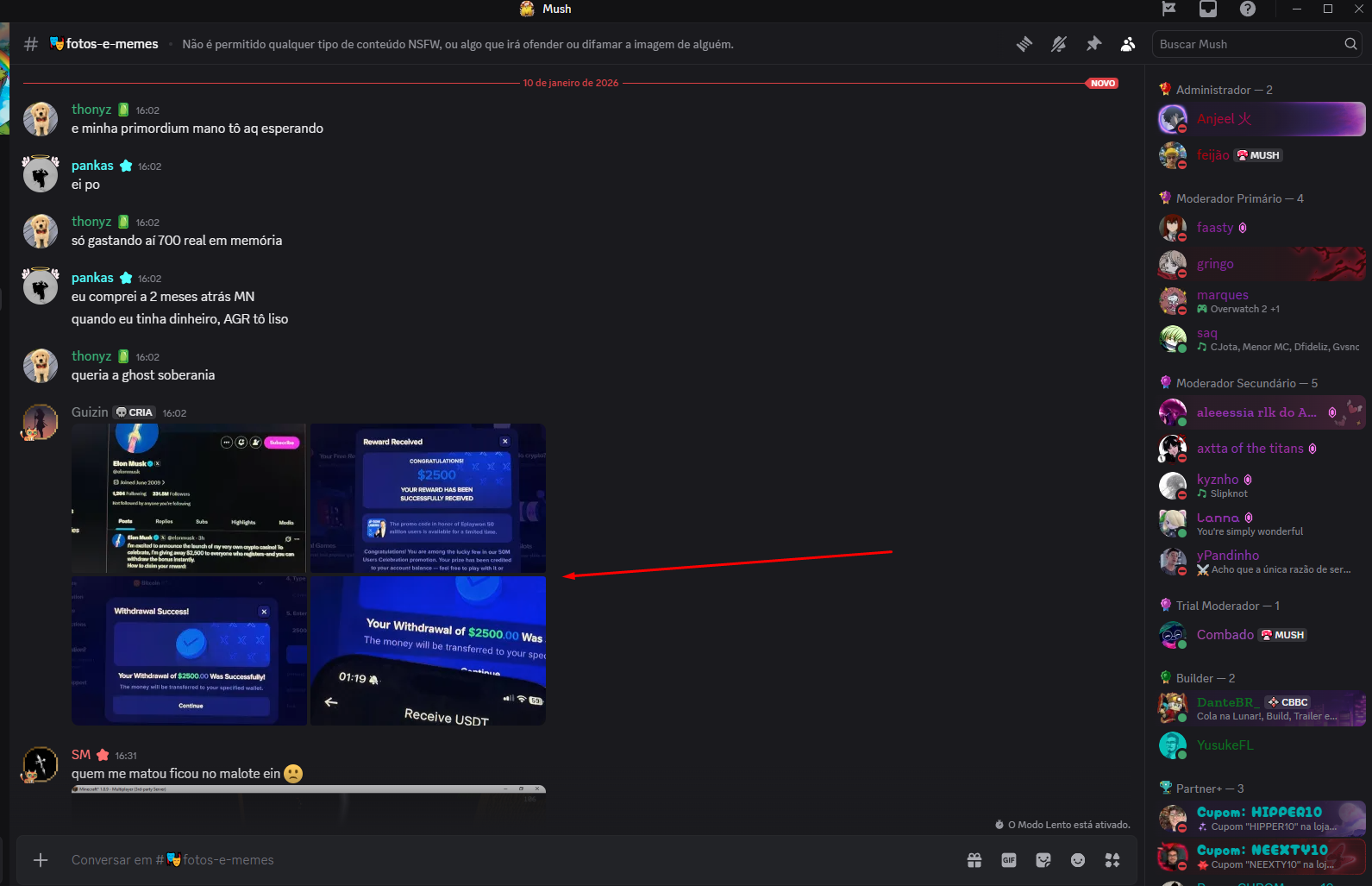Click the 'Administrador — 2' role header
The height and width of the screenshot is (886, 1372).
coord(1224,90)
